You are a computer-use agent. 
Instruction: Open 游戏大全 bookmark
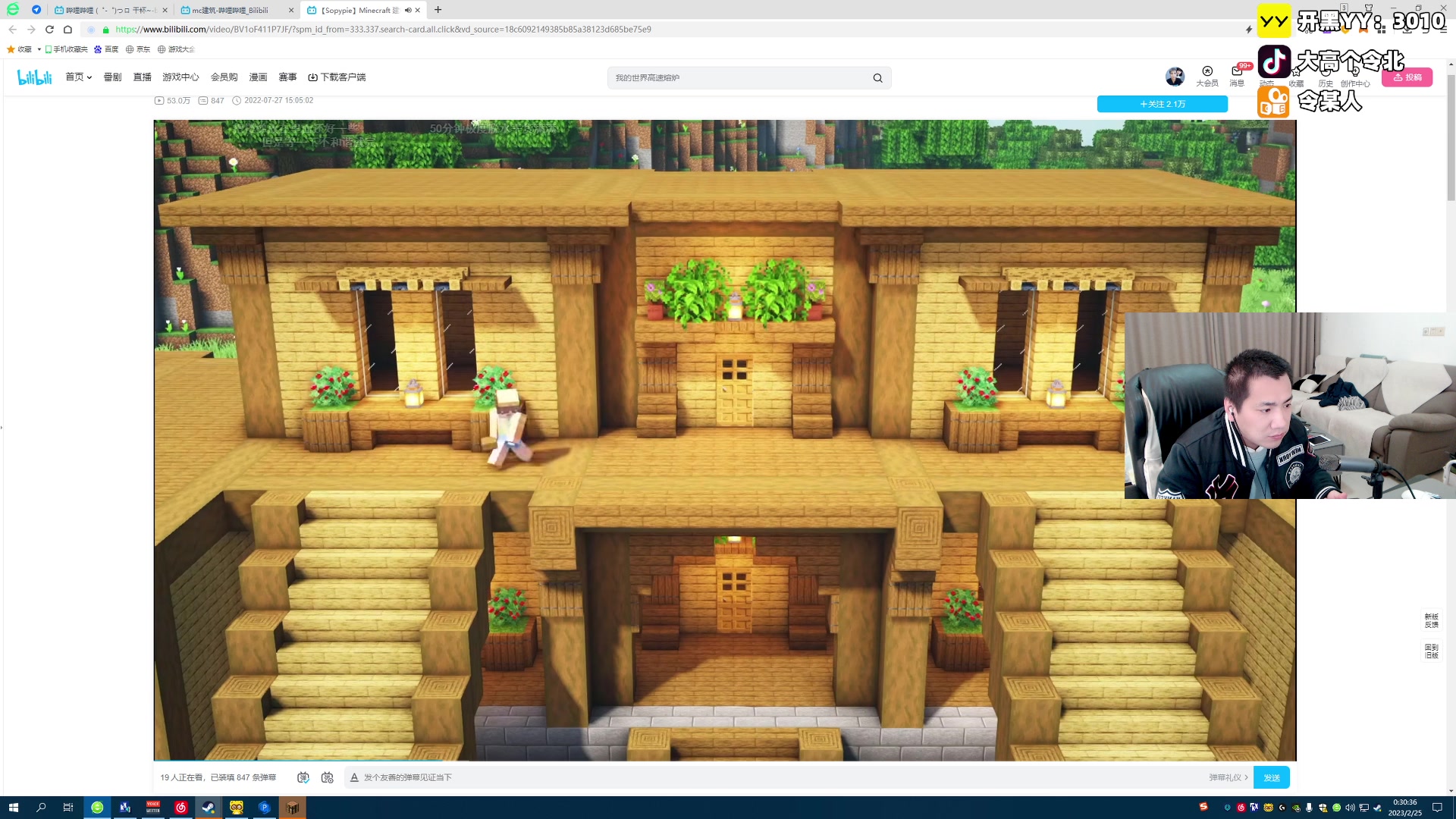tap(176, 49)
